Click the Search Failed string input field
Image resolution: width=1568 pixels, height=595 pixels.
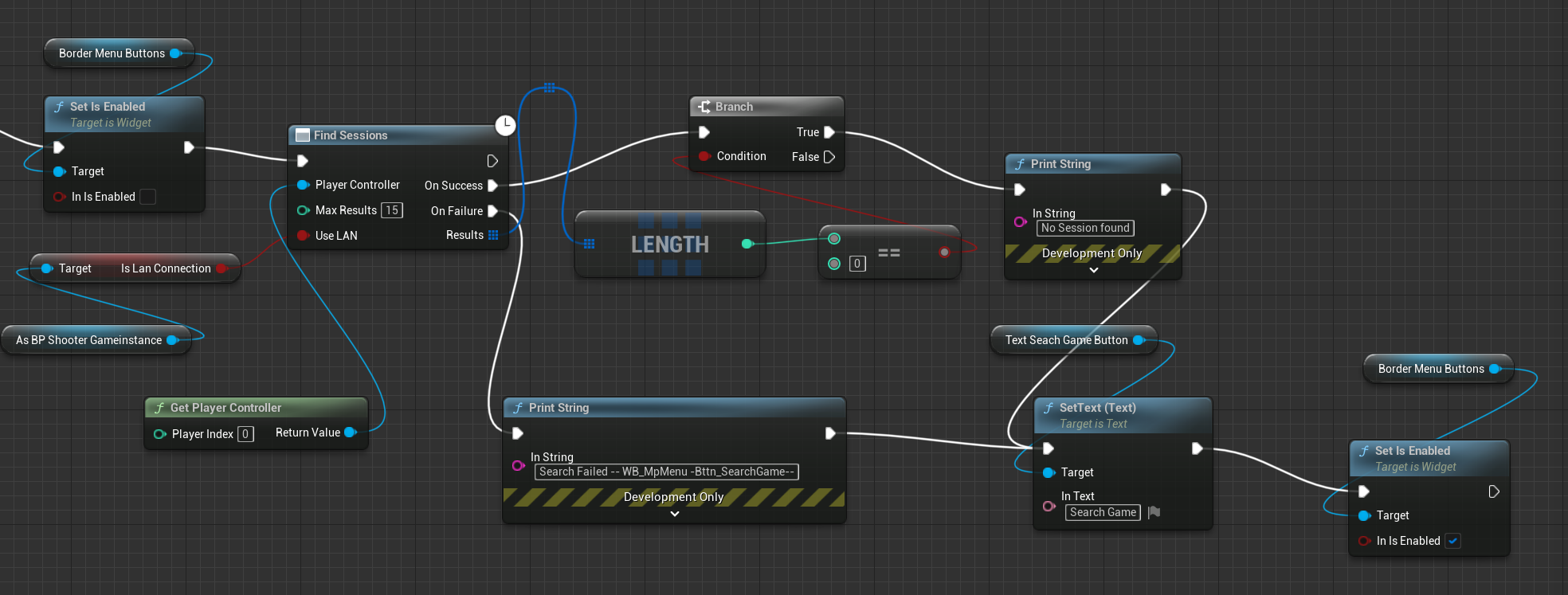[x=667, y=472]
